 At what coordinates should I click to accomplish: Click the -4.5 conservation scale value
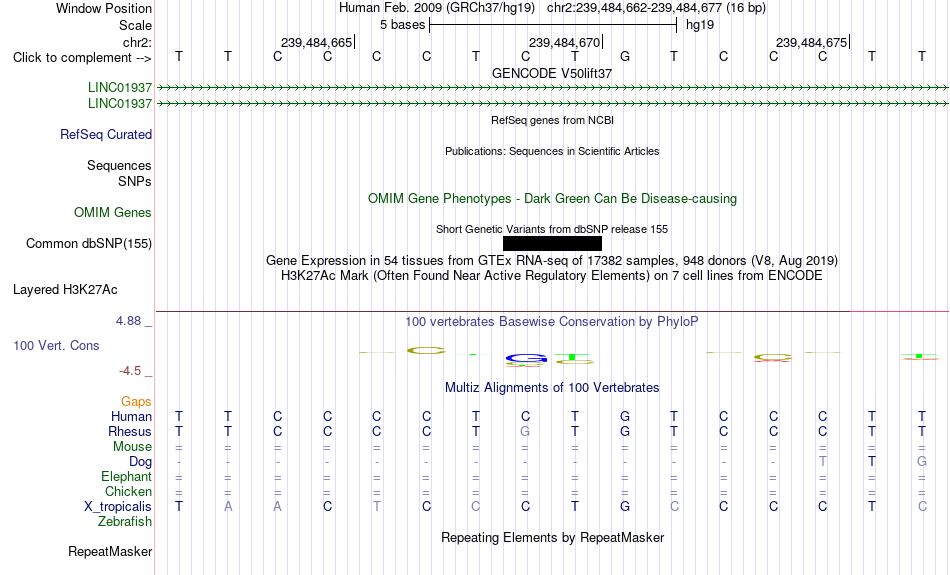coord(130,371)
